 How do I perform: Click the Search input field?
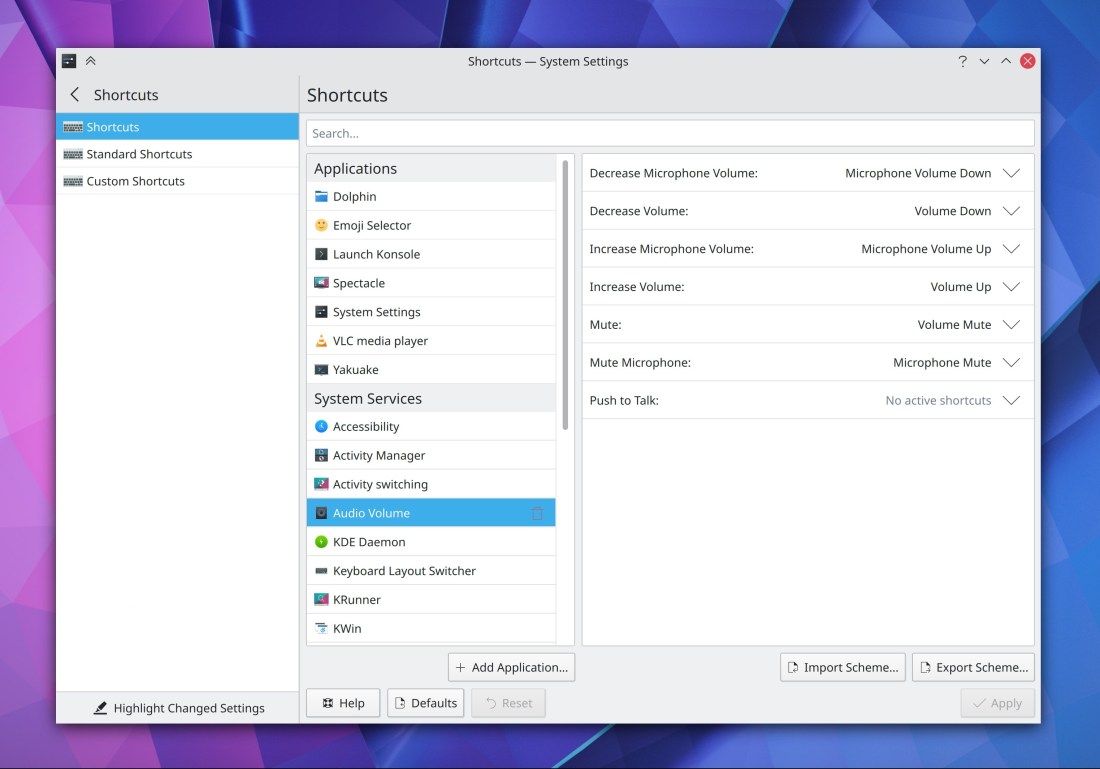[669, 133]
